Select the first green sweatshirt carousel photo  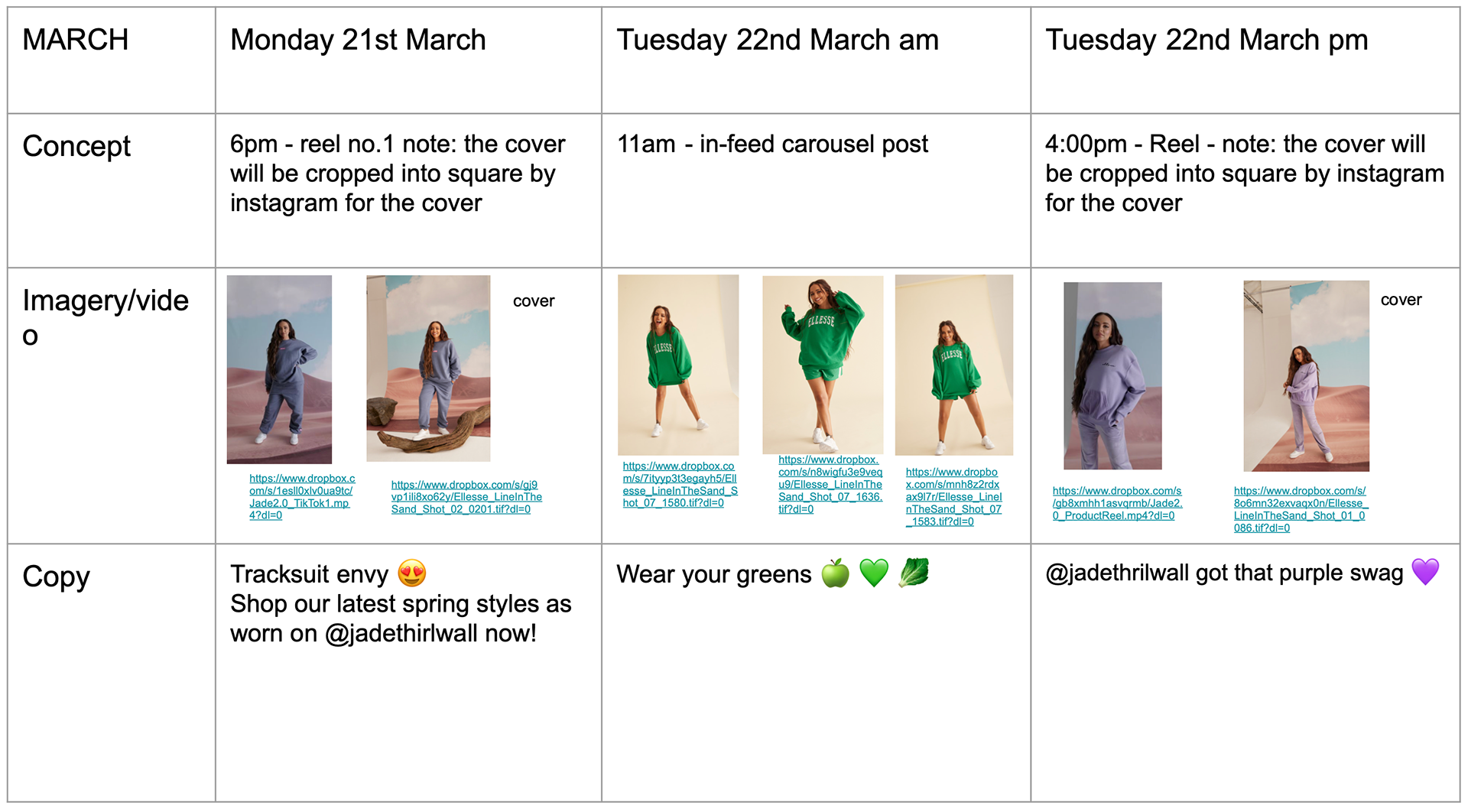pos(678,365)
